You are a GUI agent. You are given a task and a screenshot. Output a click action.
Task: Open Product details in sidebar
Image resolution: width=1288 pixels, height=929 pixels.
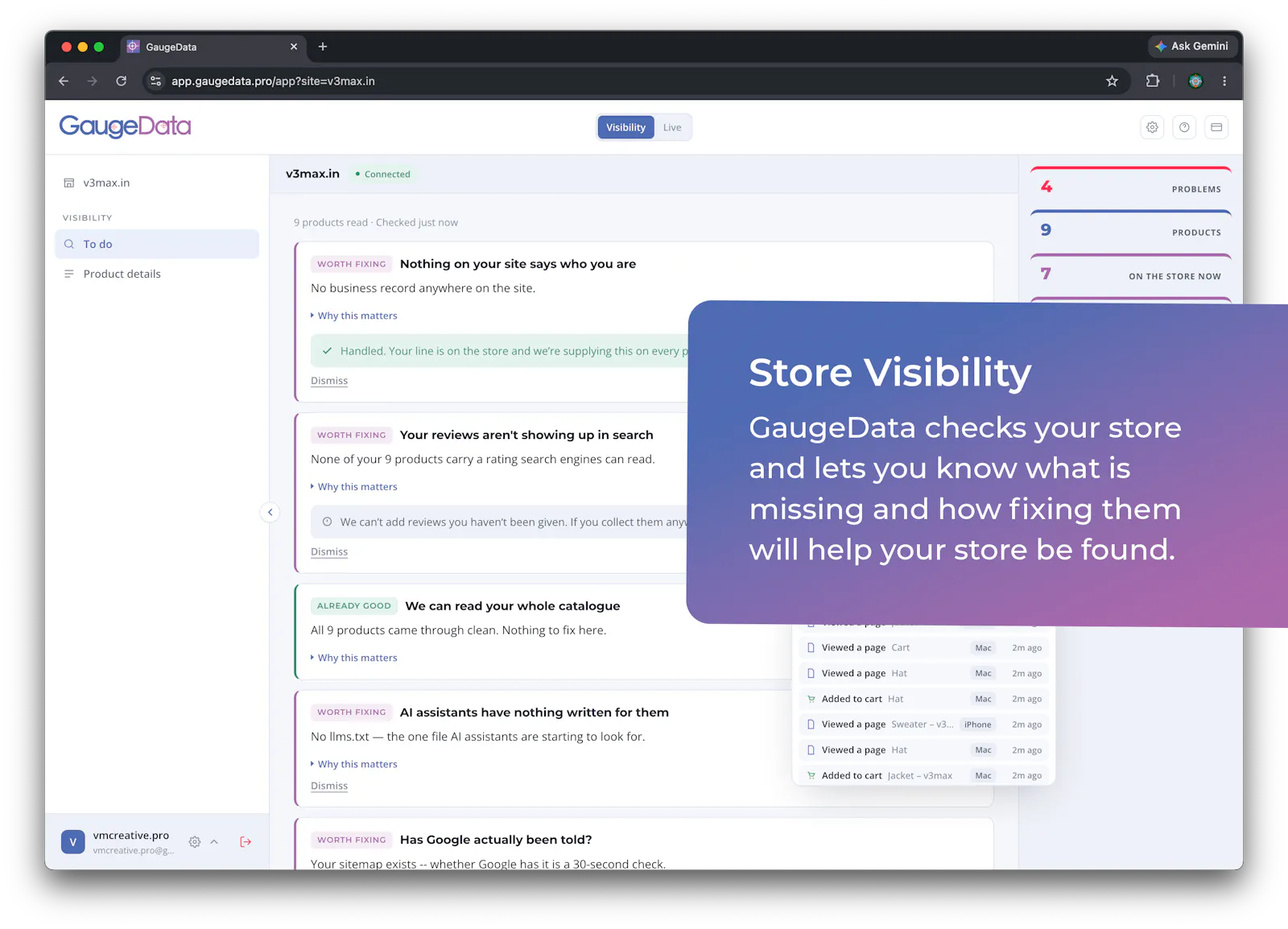pyautogui.click(x=157, y=274)
